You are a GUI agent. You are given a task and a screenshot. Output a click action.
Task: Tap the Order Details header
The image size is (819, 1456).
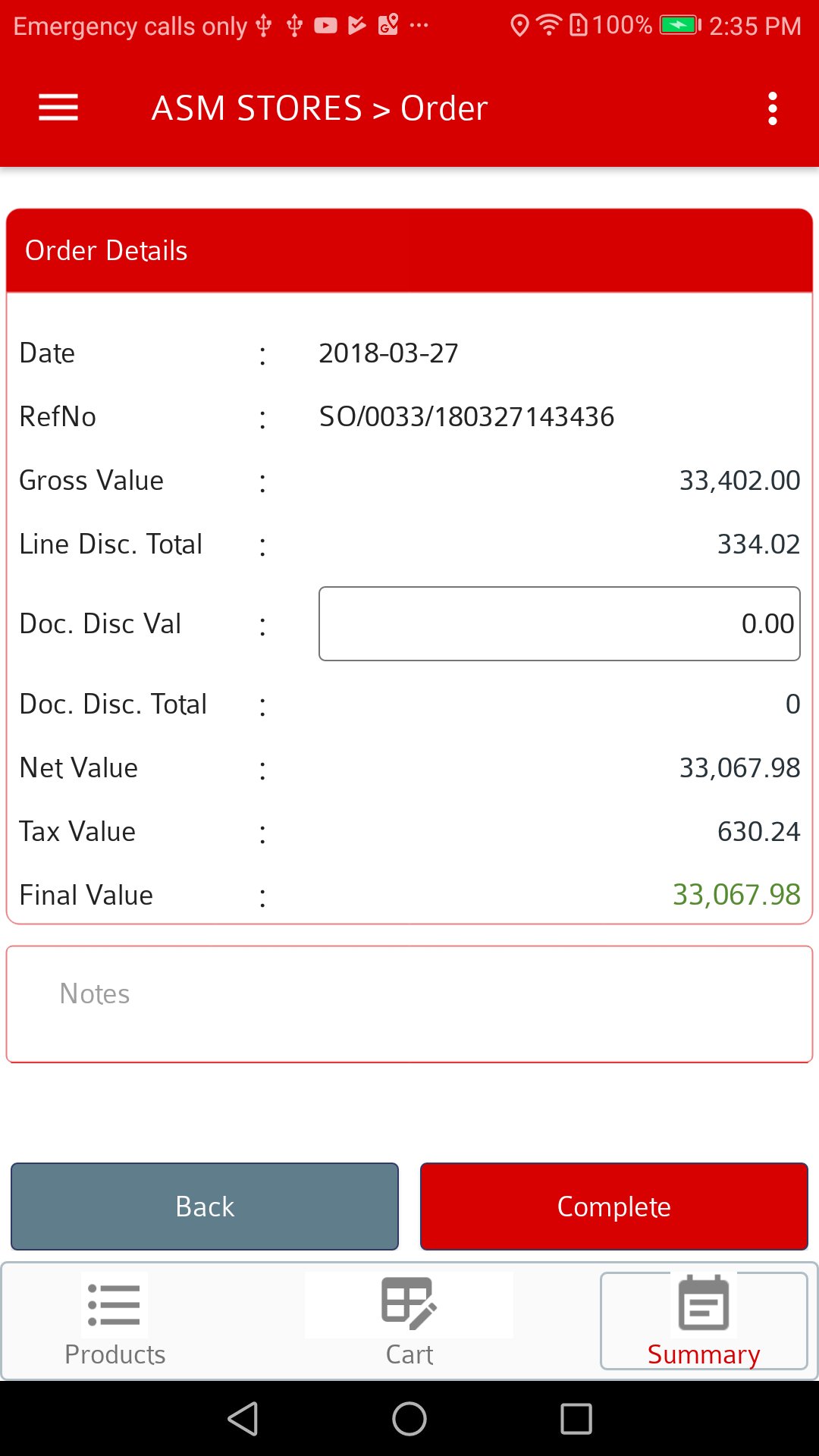pyautogui.click(x=409, y=251)
